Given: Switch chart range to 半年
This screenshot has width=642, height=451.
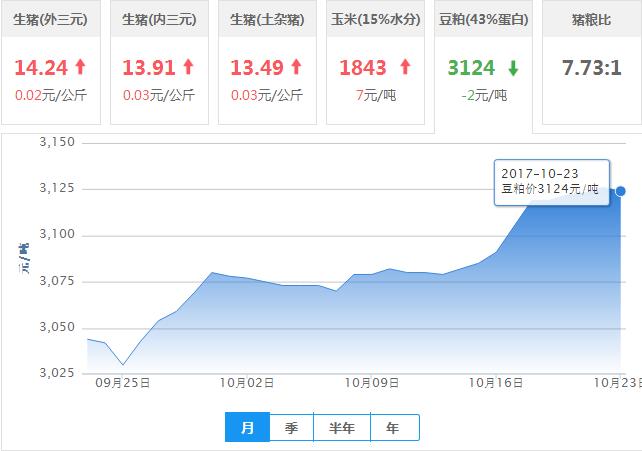Looking at the screenshot, I should 342,428.
